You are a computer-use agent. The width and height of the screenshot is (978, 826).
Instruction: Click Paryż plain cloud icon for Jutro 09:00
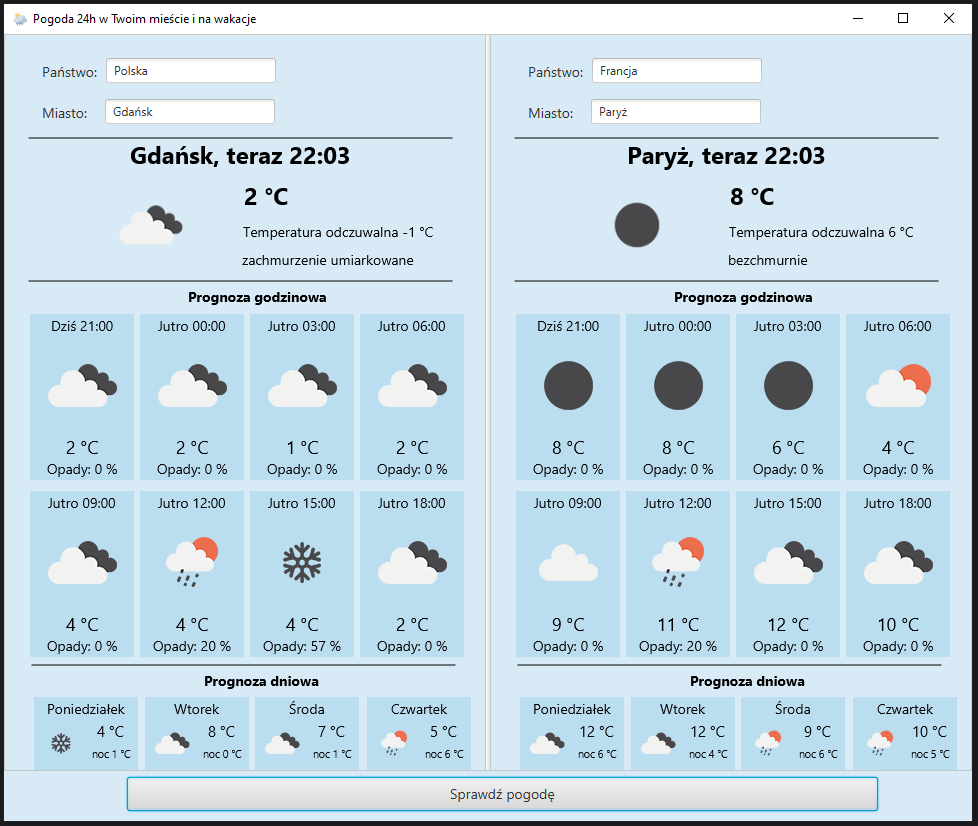[x=568, y=563]
